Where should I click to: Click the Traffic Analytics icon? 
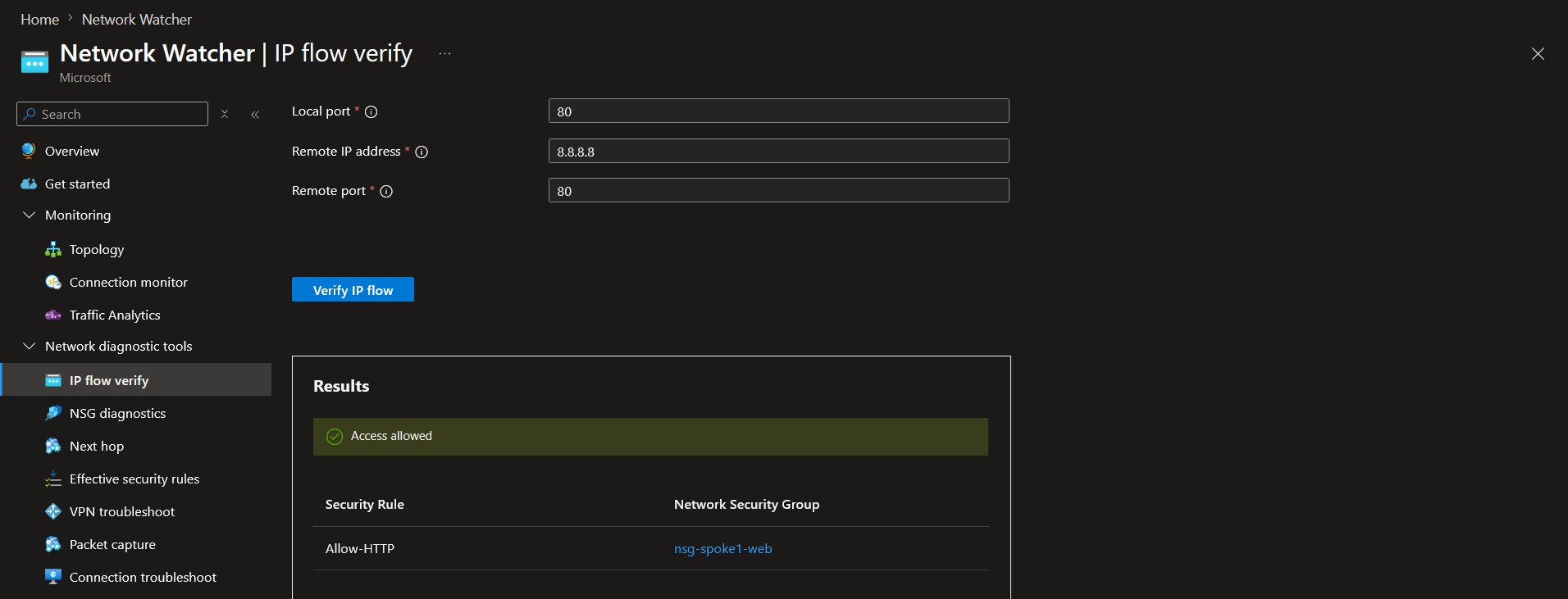(53, 315)
